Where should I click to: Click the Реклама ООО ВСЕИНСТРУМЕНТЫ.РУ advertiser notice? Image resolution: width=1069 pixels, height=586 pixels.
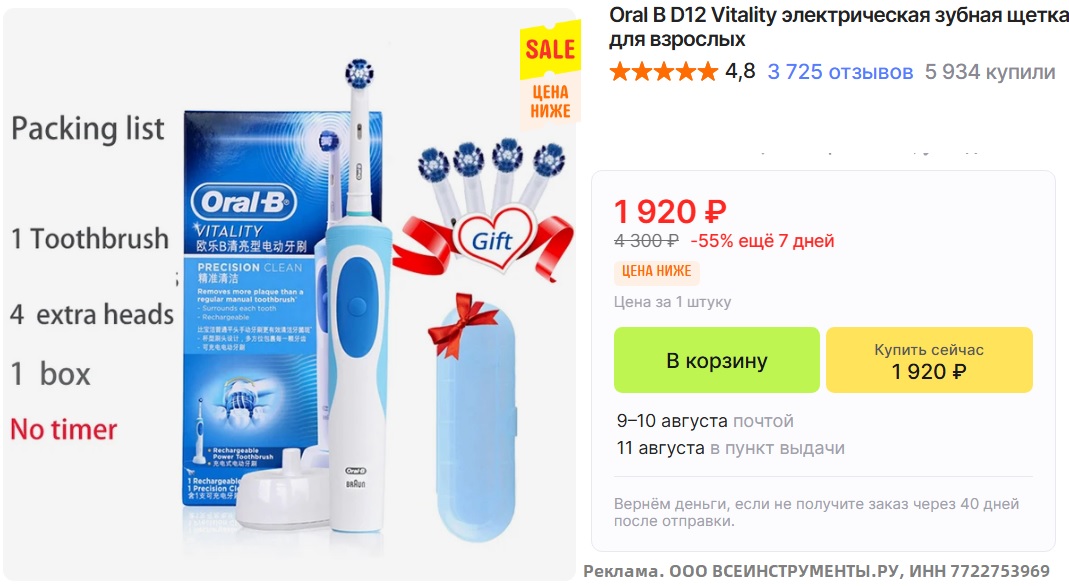tap(816, 571)
